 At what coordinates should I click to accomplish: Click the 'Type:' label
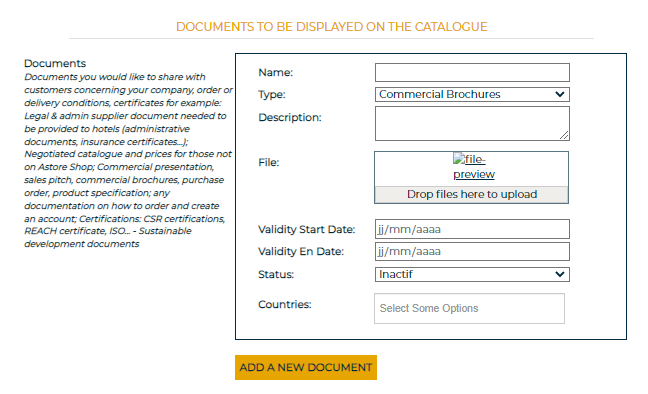click(x=272, y=95)
